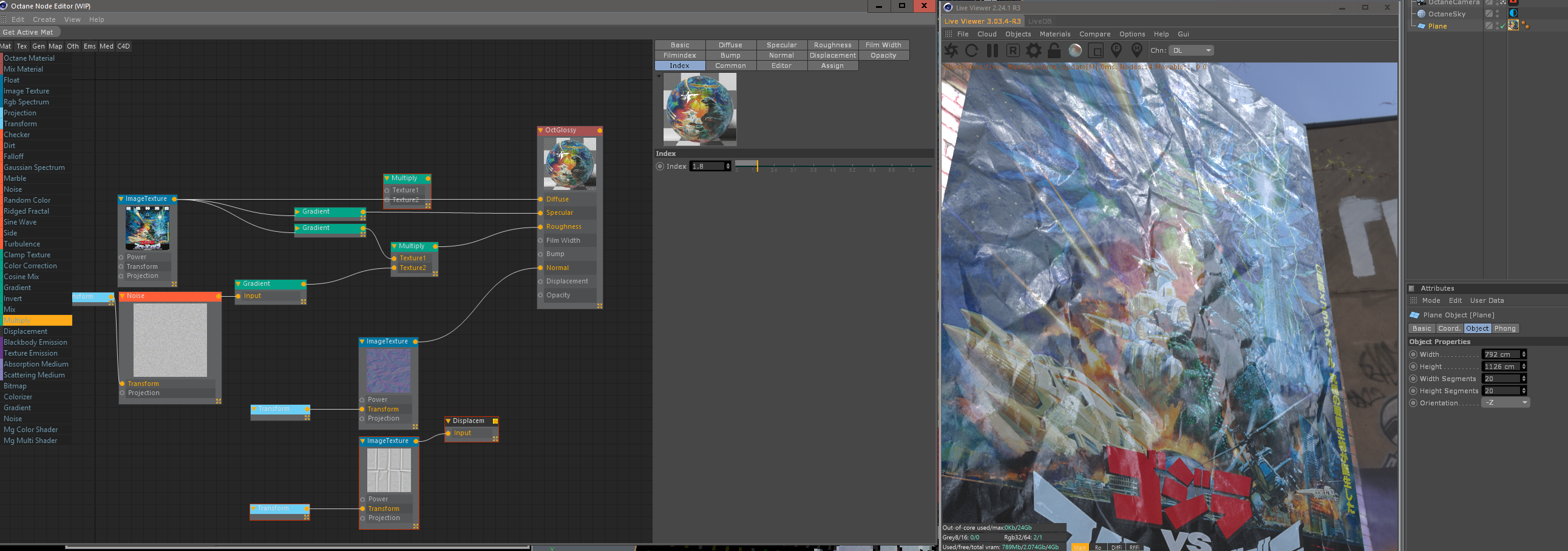Pause rendering in Live Viewer
Image resolution: width=1568 pixels, height=551 pixels.
pyautogui.click(x=992, y=50)
